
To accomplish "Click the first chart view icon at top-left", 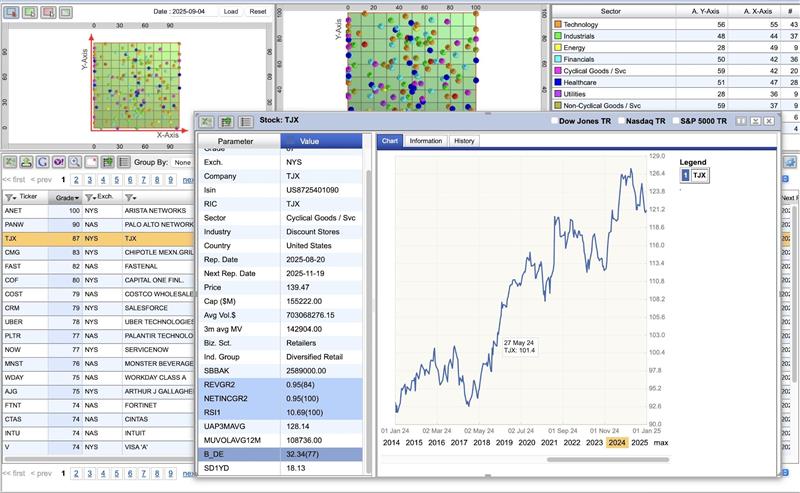I will coord(10,12).
